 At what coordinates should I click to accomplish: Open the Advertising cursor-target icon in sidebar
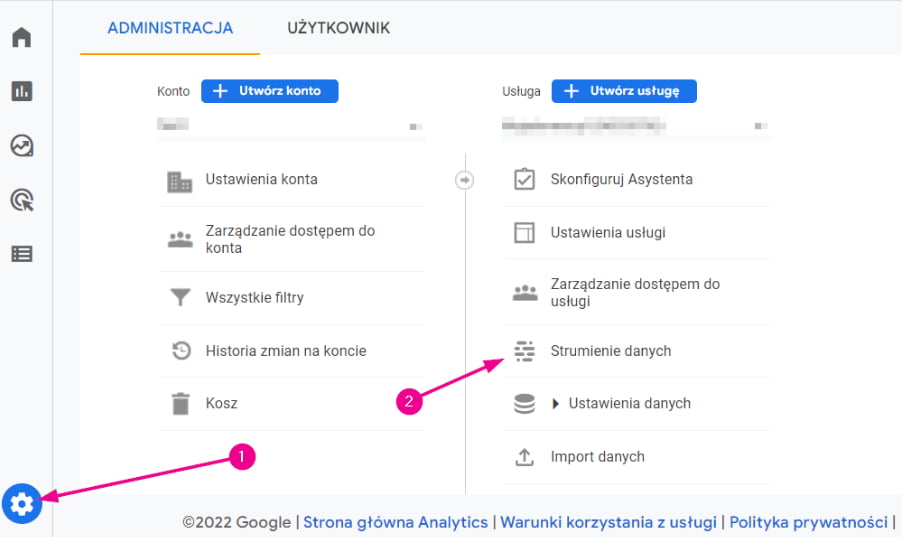pos(22,200)
